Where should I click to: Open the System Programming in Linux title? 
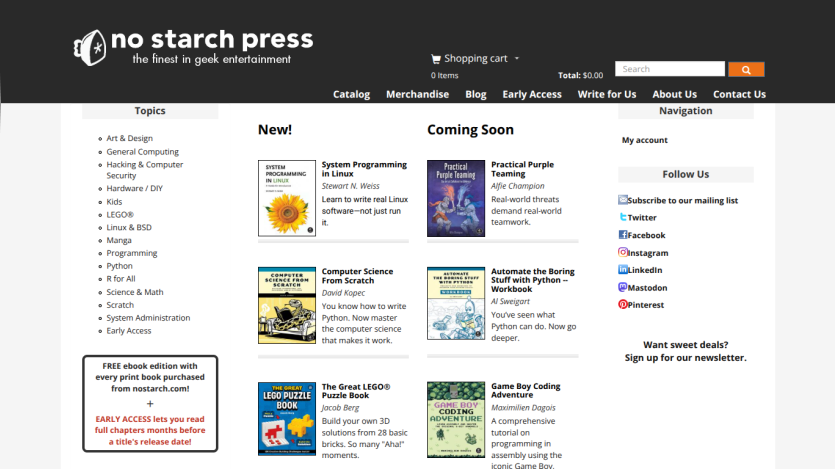tap(364, 169)
